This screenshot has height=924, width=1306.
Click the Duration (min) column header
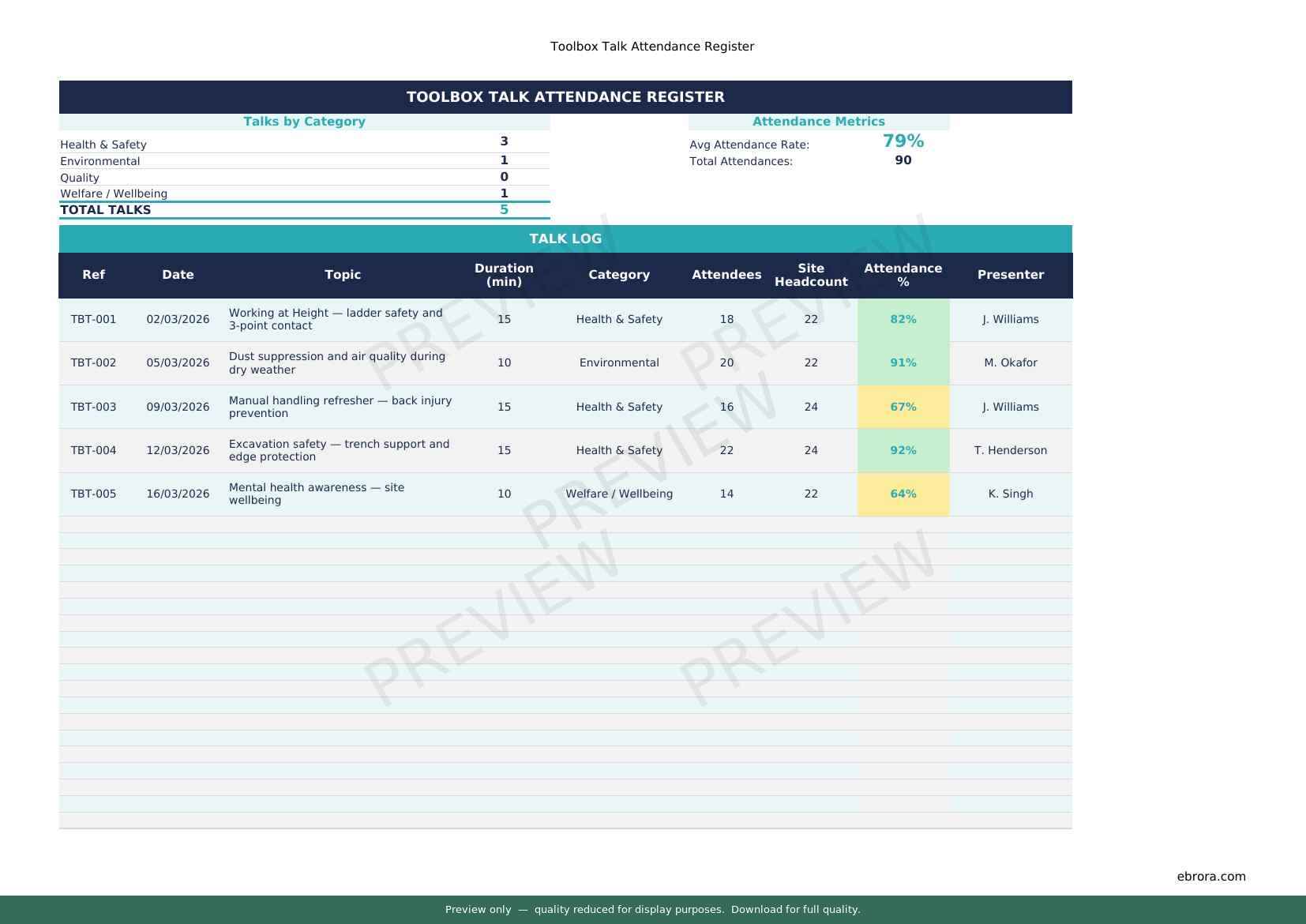[504, 275]
